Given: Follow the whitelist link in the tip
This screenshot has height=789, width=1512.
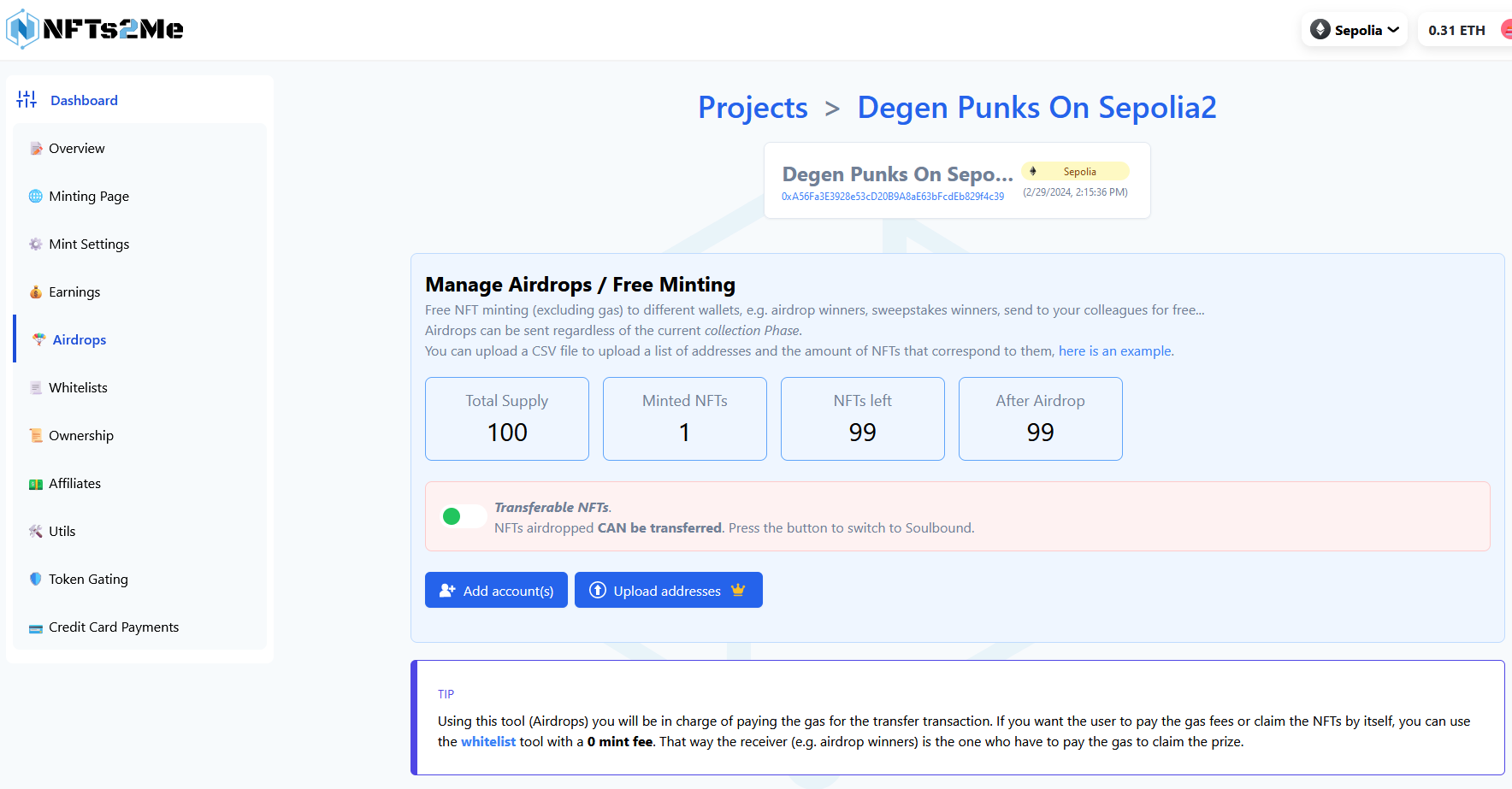Looking at the screenshot, I should click(x=488, y=742).
